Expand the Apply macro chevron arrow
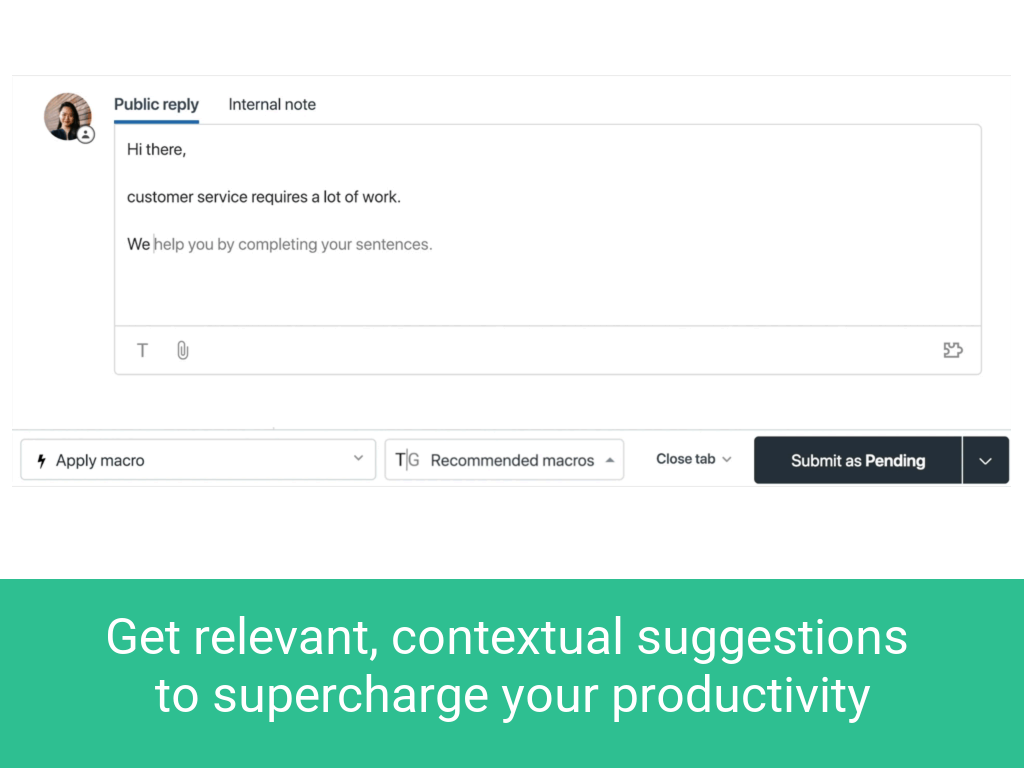The width and height of the screenshot is (1024, 768). (358, 459)
